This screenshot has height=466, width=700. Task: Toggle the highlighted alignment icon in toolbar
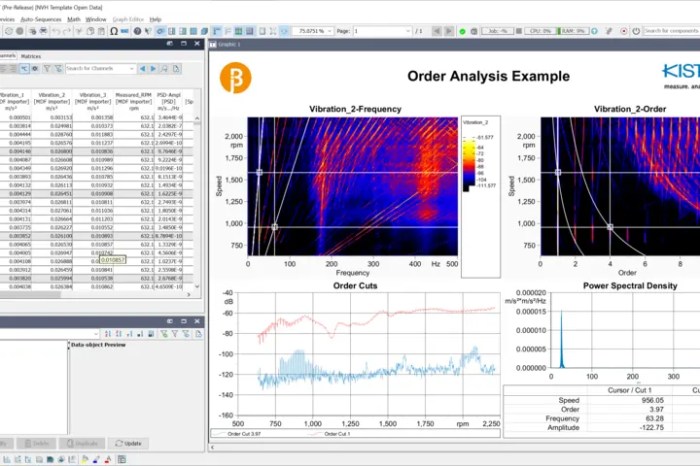[x=217, y=31]
